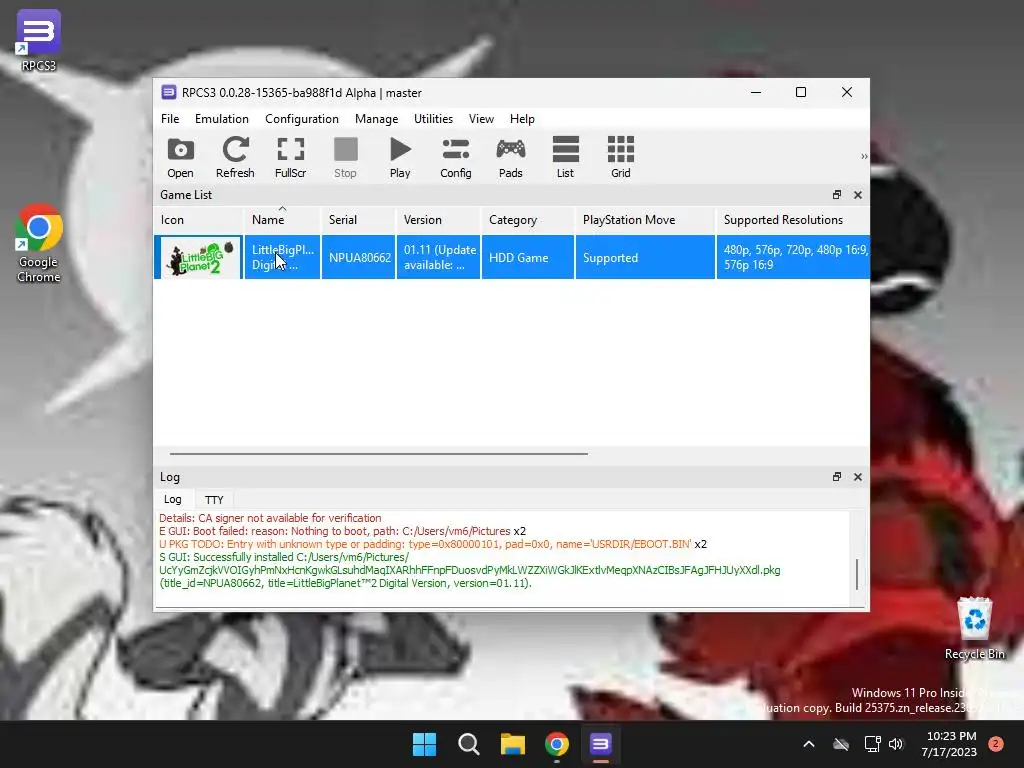This screenshot has width=1024, height=768.
Task: Open taskbar Search
Action: [468, 744]
